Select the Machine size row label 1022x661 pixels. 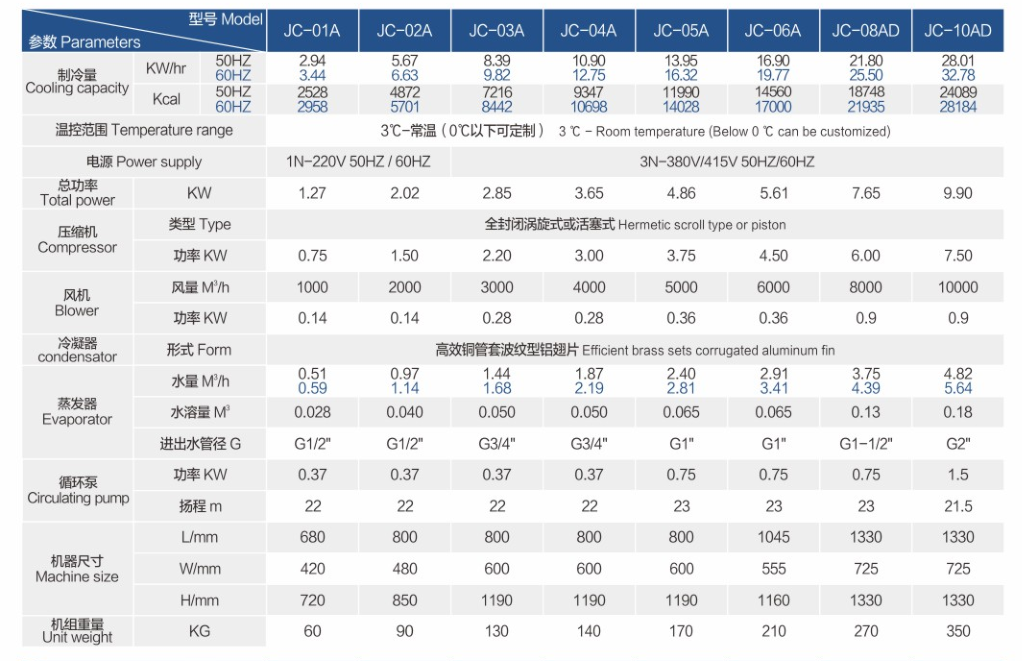pos(77,569)
